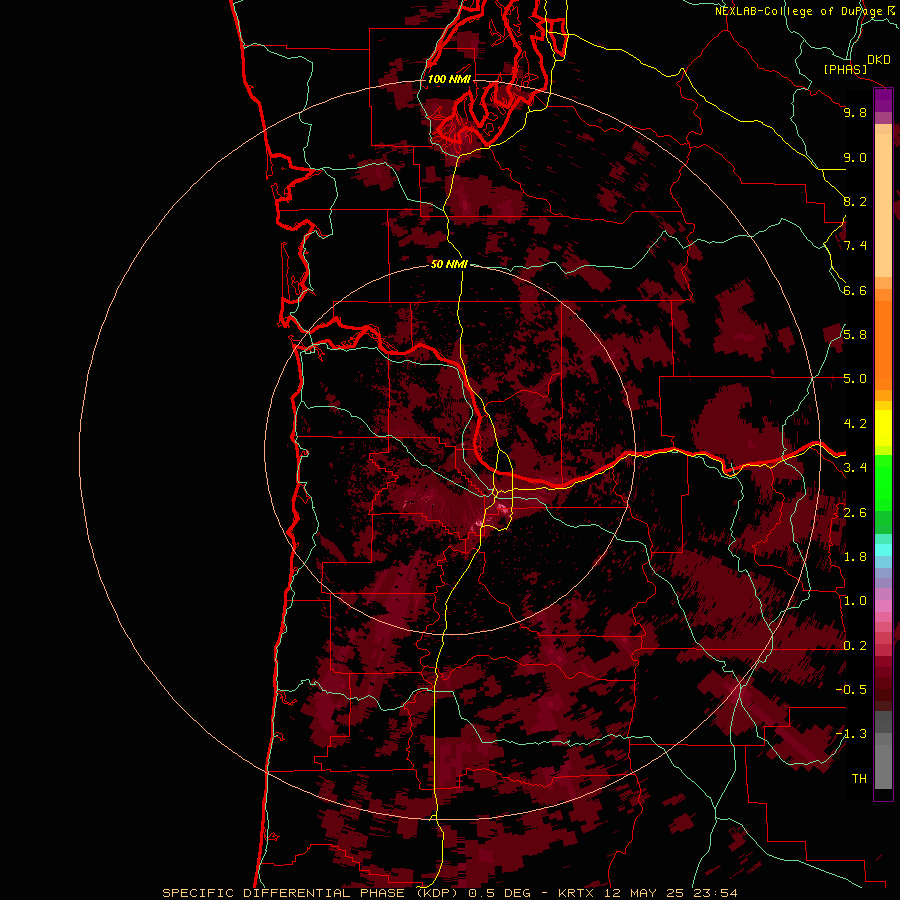Click the -0.5 scale label
The height and width of the screenshot is (900, 900).
click(851, 690)
